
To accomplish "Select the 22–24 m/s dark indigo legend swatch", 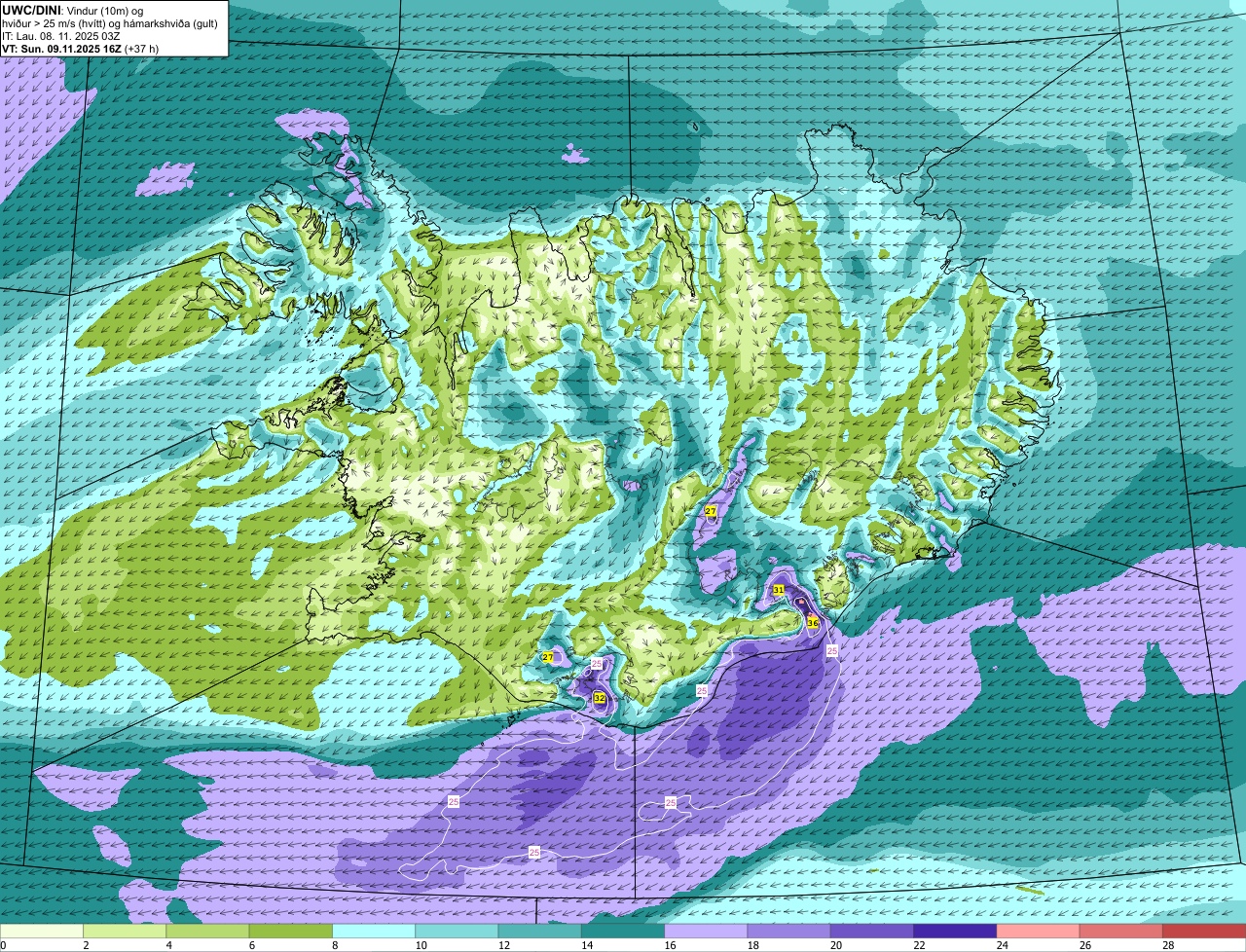I will (955, 931).
